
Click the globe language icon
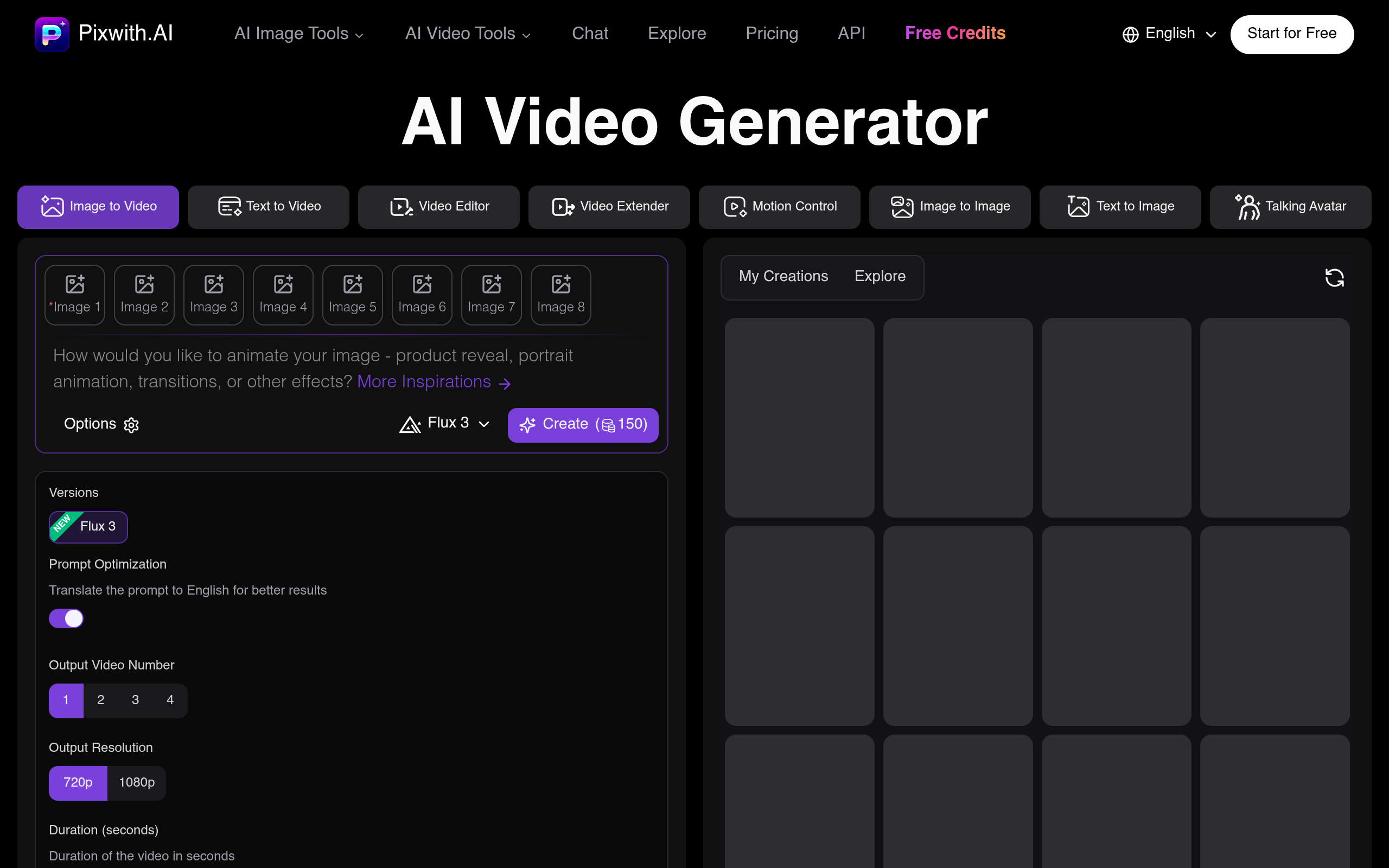(x=1130, y=34)
